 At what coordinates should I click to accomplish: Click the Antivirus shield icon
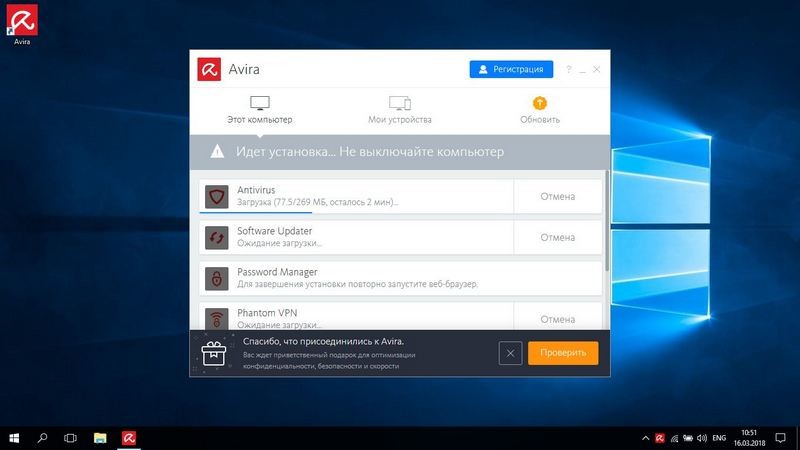[x=217, y=196]
